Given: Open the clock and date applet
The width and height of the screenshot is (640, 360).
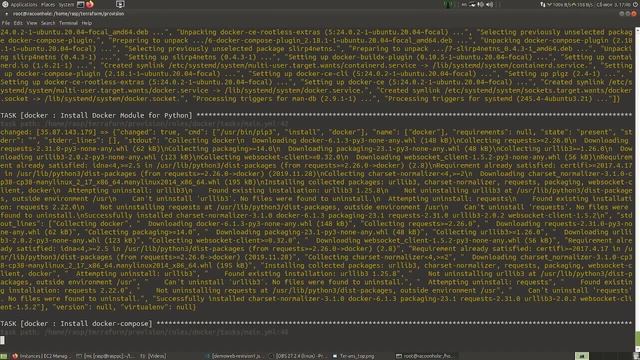Looking at the screenshot, I should pyautogui.click(x=613, y=4).
